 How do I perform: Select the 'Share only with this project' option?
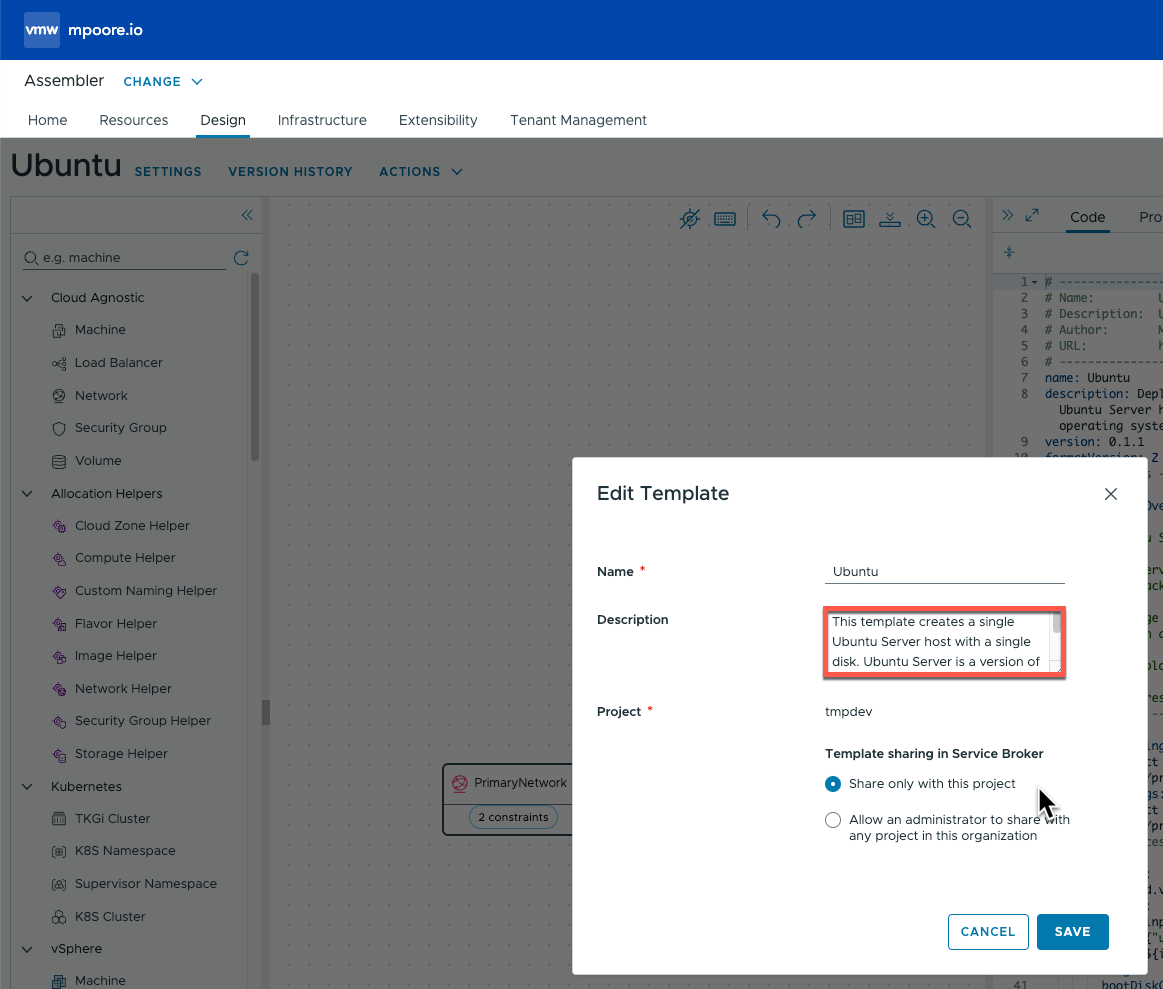pyautogui.click(x=833, y=784)
